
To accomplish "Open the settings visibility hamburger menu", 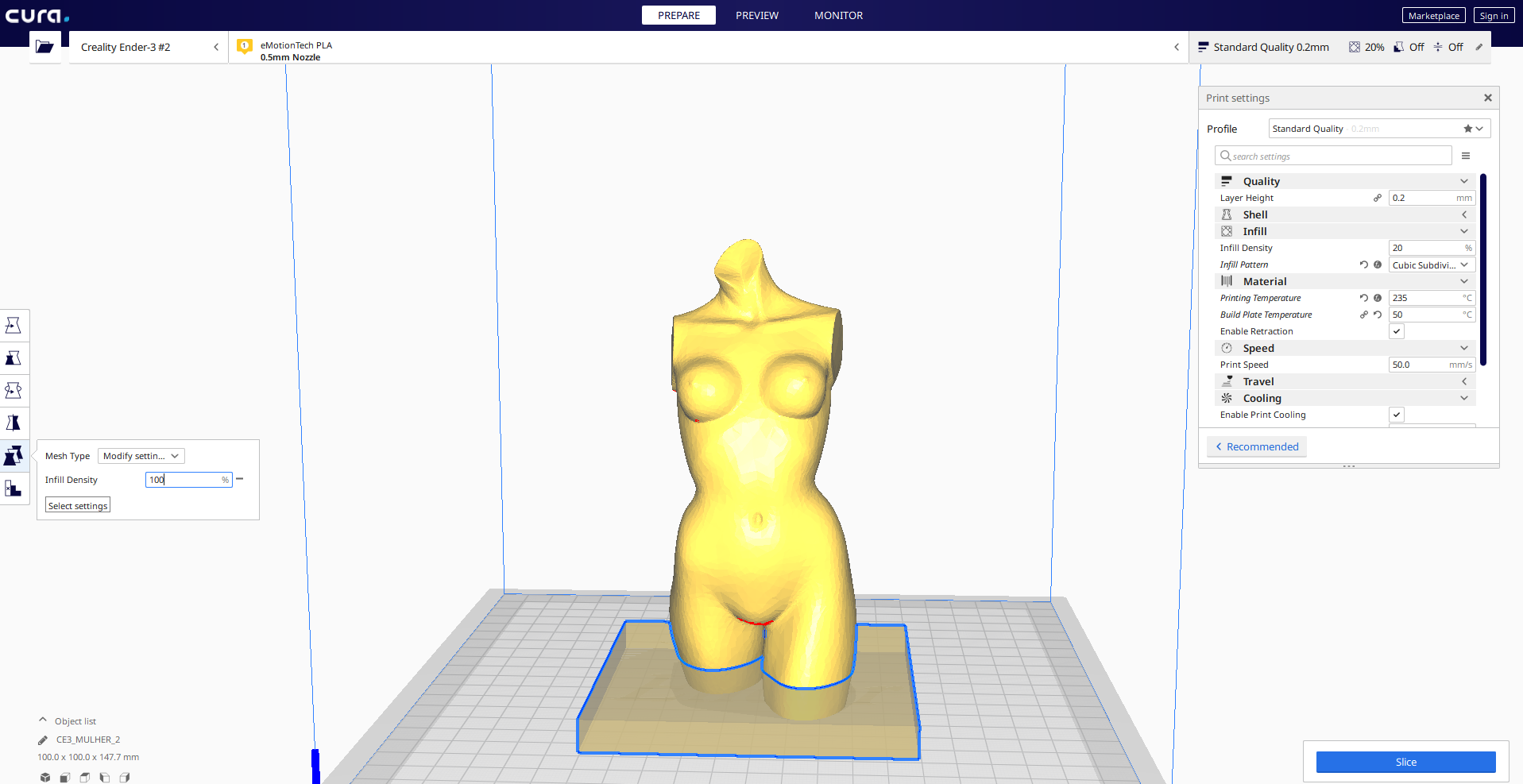I will (x=1466, y=156).
